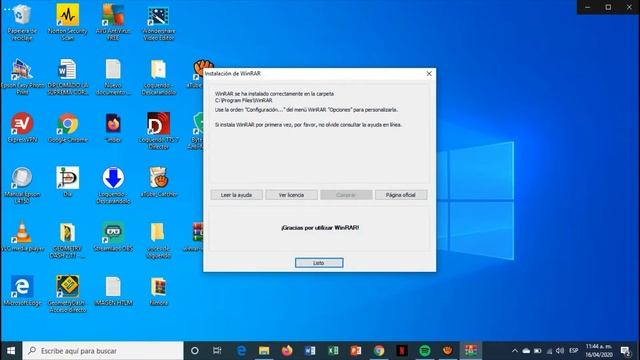Select the Firefox file icon on desktop
Viewport: 640px width, 360px height.
coord(113,128)
